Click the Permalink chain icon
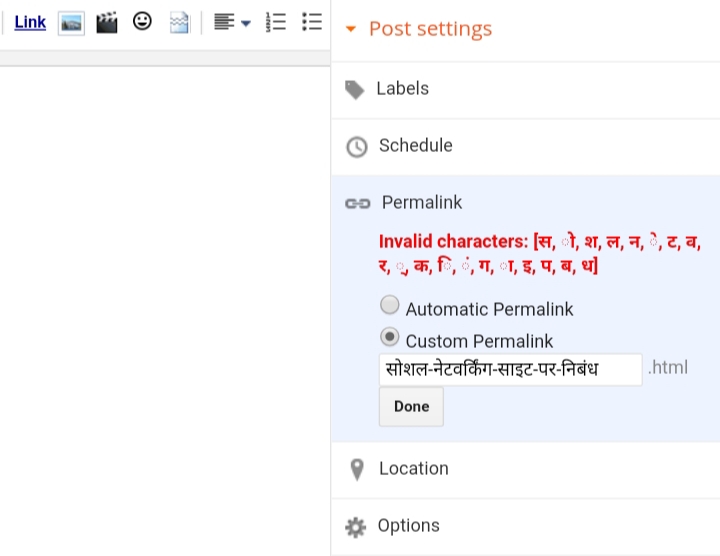 pos(358,203)
